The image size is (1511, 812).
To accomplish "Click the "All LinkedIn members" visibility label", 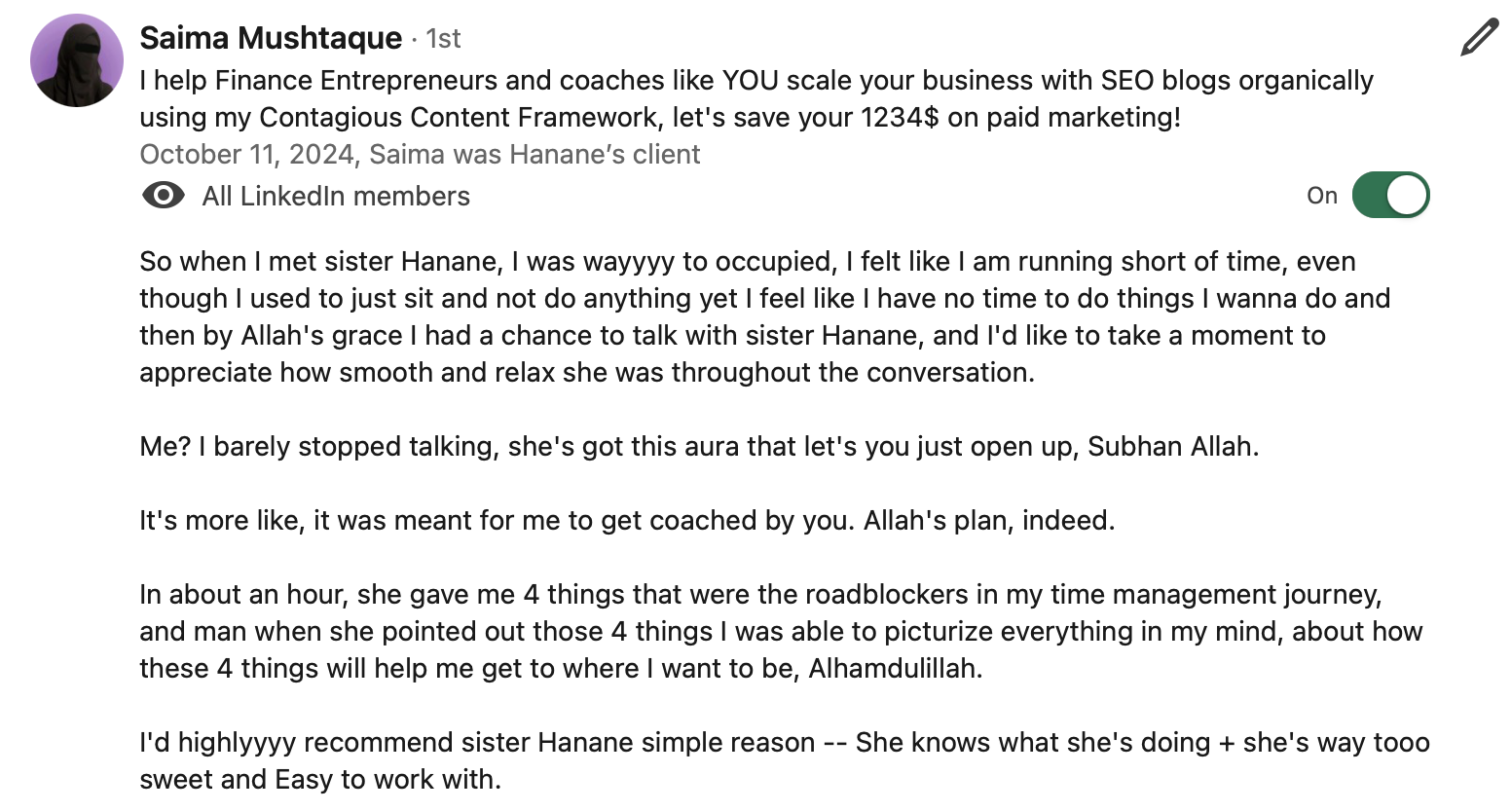I will click(x=336, y=197).
